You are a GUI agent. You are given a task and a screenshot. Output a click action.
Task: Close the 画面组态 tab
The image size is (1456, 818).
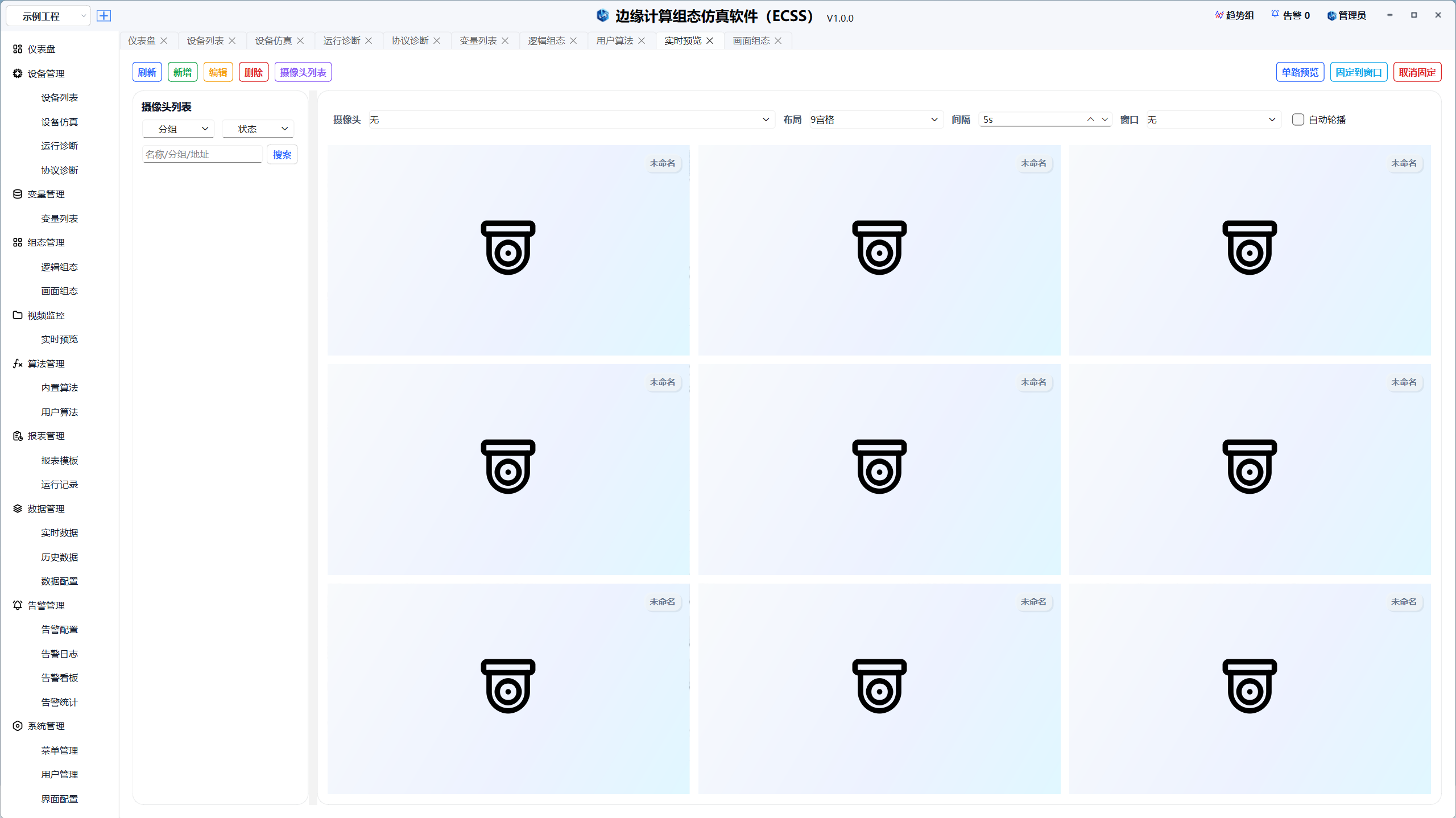pyautogui.click(x=778, y=40)
